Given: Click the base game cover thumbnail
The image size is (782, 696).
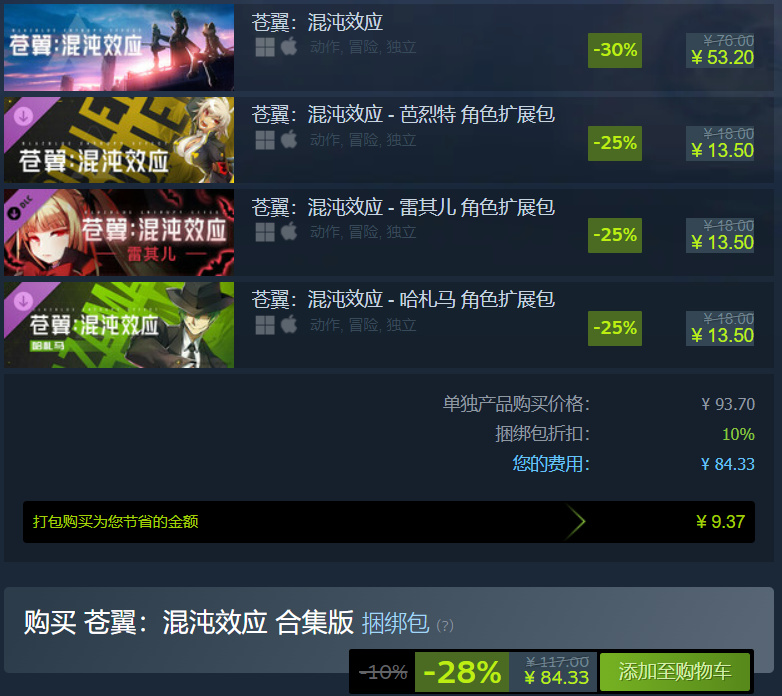Looking at the screenshot, I should click(119, 47).
